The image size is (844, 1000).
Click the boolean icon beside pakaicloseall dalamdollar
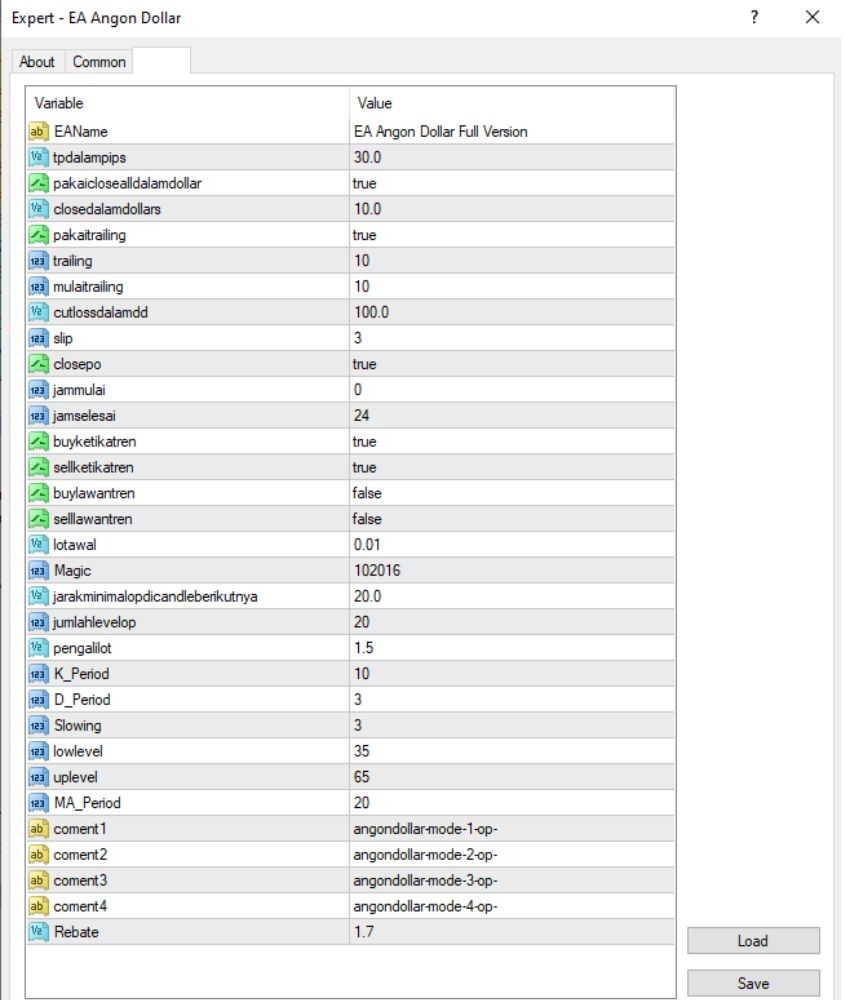pyautogui.click(x=38, y=183)
